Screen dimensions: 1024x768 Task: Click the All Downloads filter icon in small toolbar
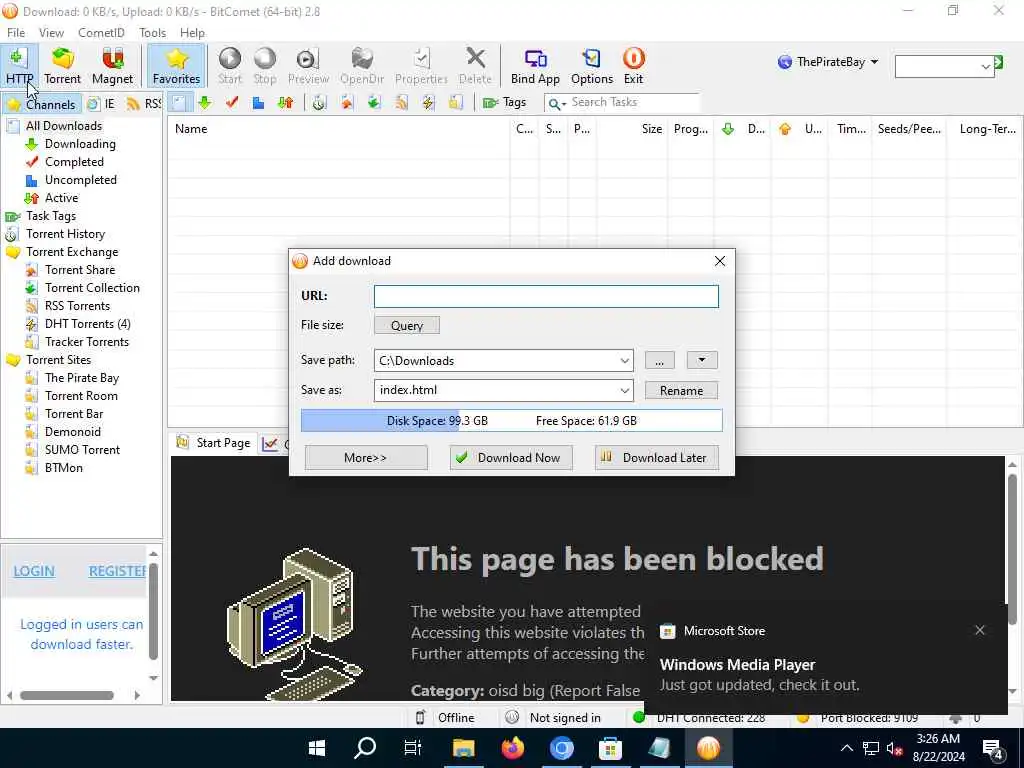point(179,103)
